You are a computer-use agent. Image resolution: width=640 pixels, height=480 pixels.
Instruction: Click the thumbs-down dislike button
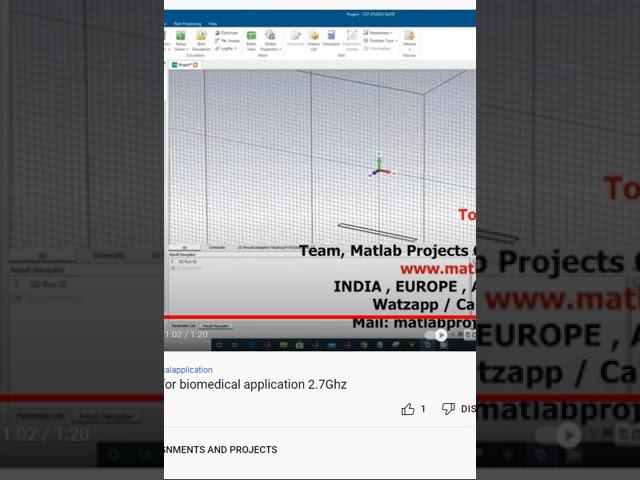tap(448, 409)
